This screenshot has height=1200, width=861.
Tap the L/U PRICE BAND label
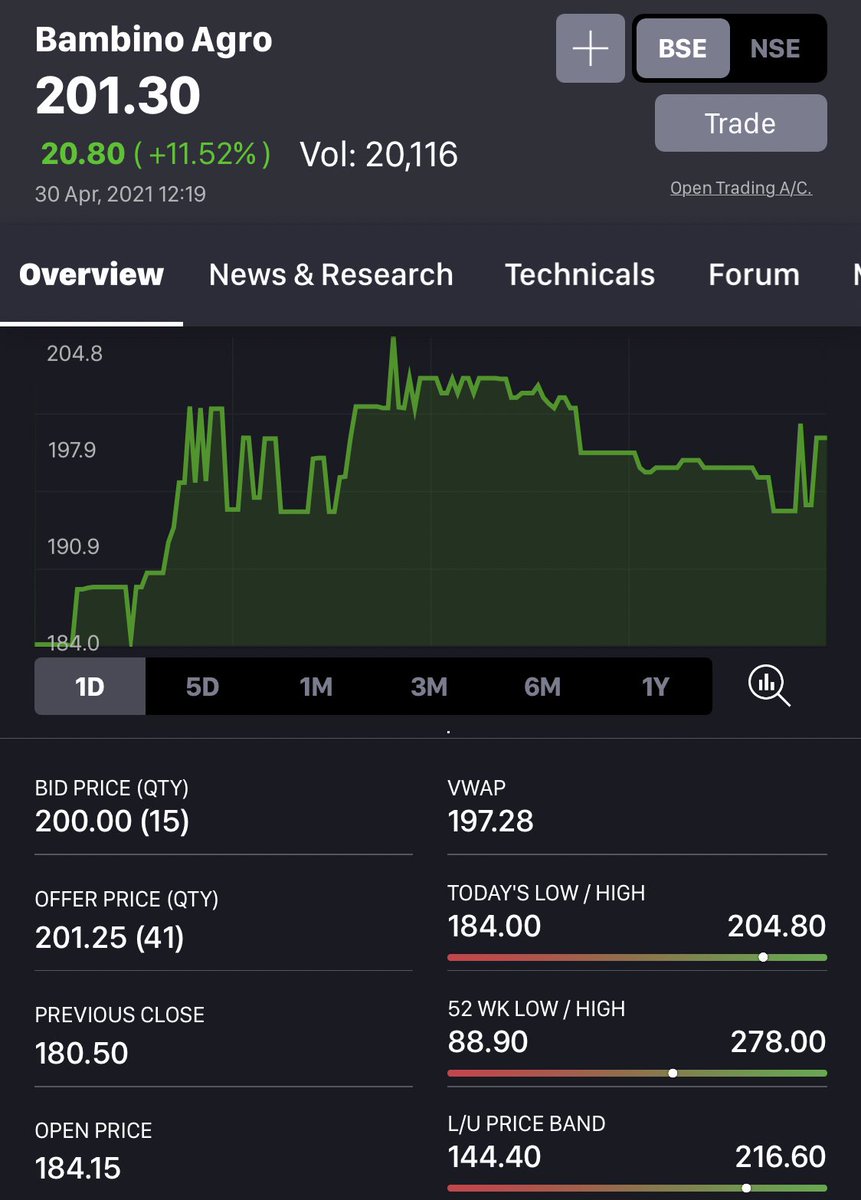click(527, 1124)
